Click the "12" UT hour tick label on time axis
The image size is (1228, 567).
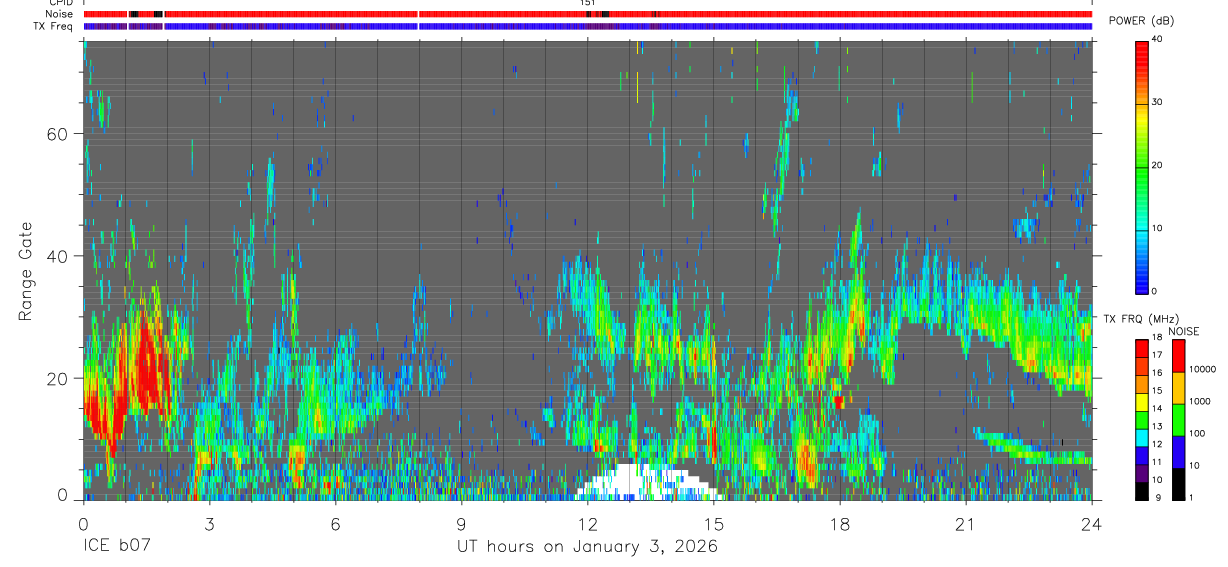click(x=588, y=523)
